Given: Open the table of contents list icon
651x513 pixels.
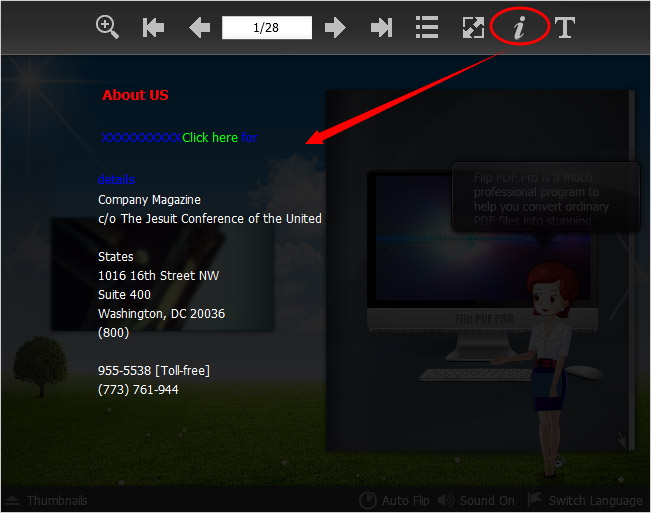Looking at the screenshot, I should (x=427, y=27).
